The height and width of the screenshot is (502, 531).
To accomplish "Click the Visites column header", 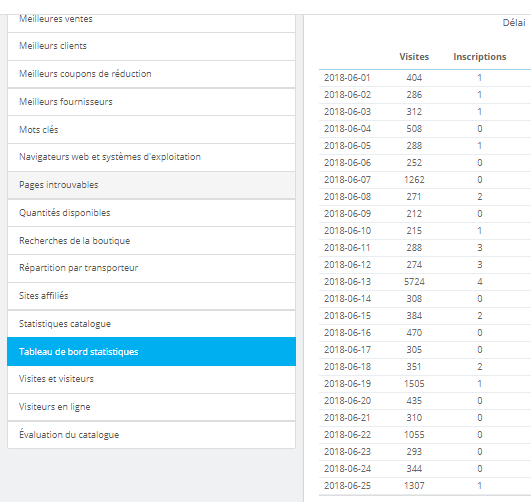I will coord(414,57).
